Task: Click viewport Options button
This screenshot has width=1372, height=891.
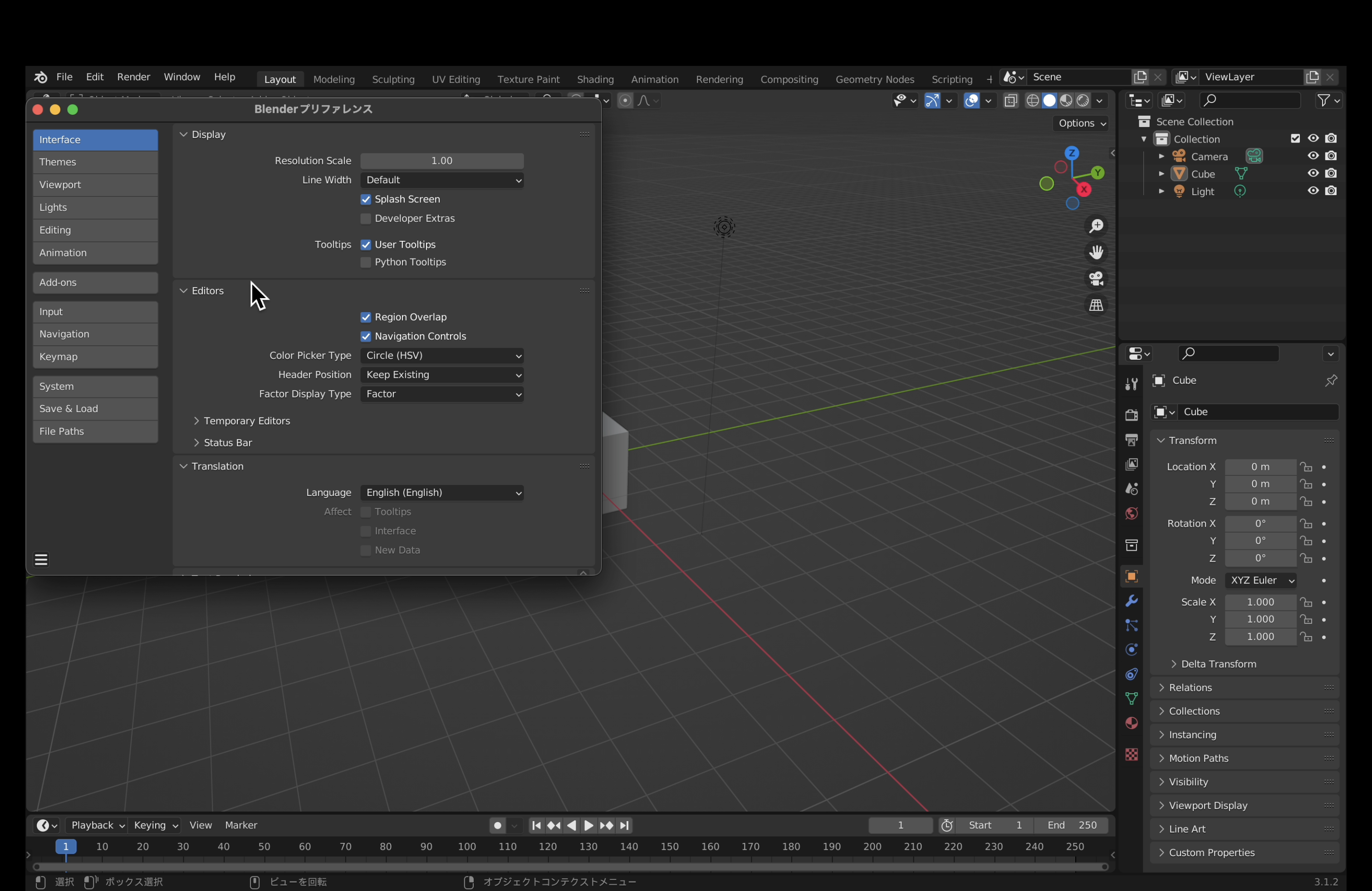Action: 1082,123
